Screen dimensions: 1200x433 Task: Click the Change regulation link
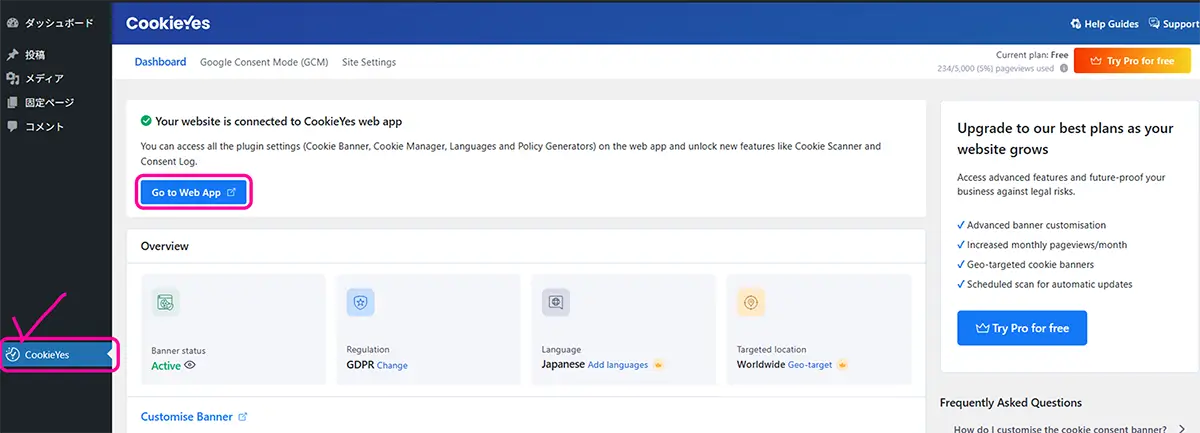(392, 366)
